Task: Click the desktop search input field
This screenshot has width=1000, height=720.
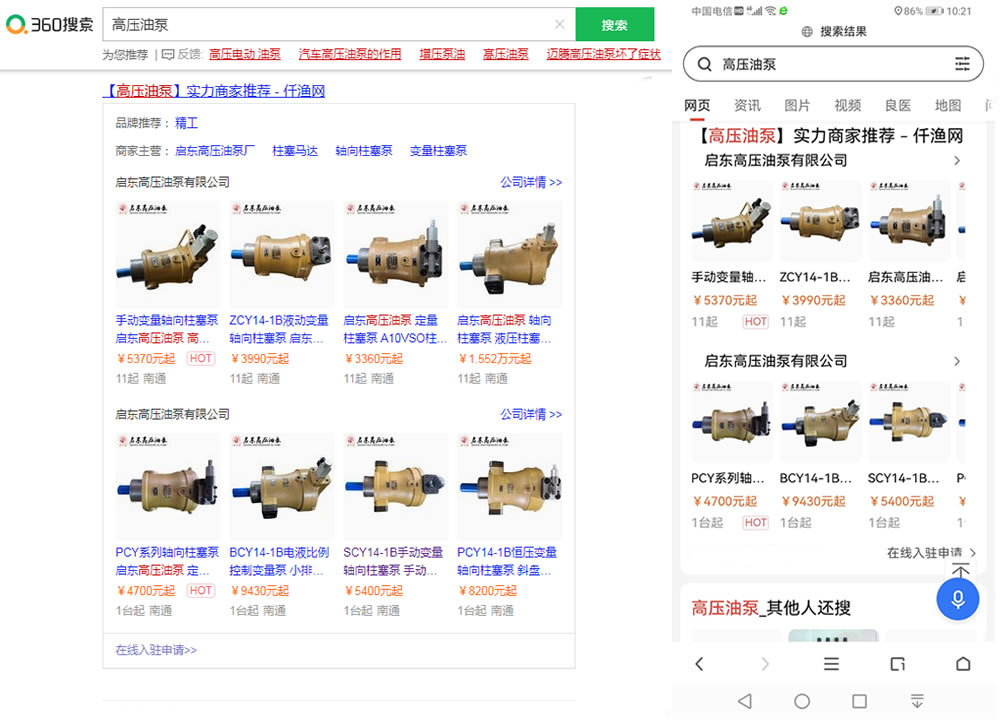Action: [330, 25]
